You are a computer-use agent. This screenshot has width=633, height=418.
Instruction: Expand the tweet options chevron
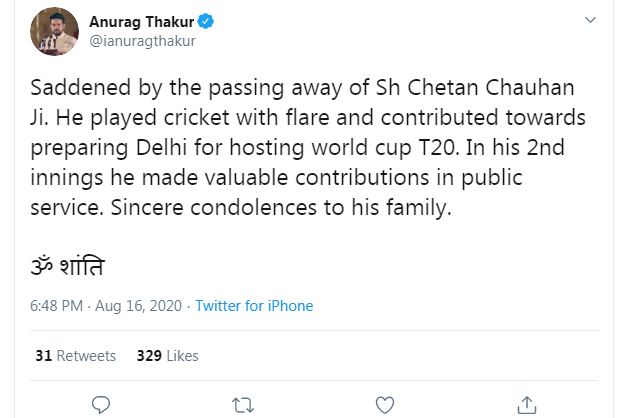[x=590, y=19]
